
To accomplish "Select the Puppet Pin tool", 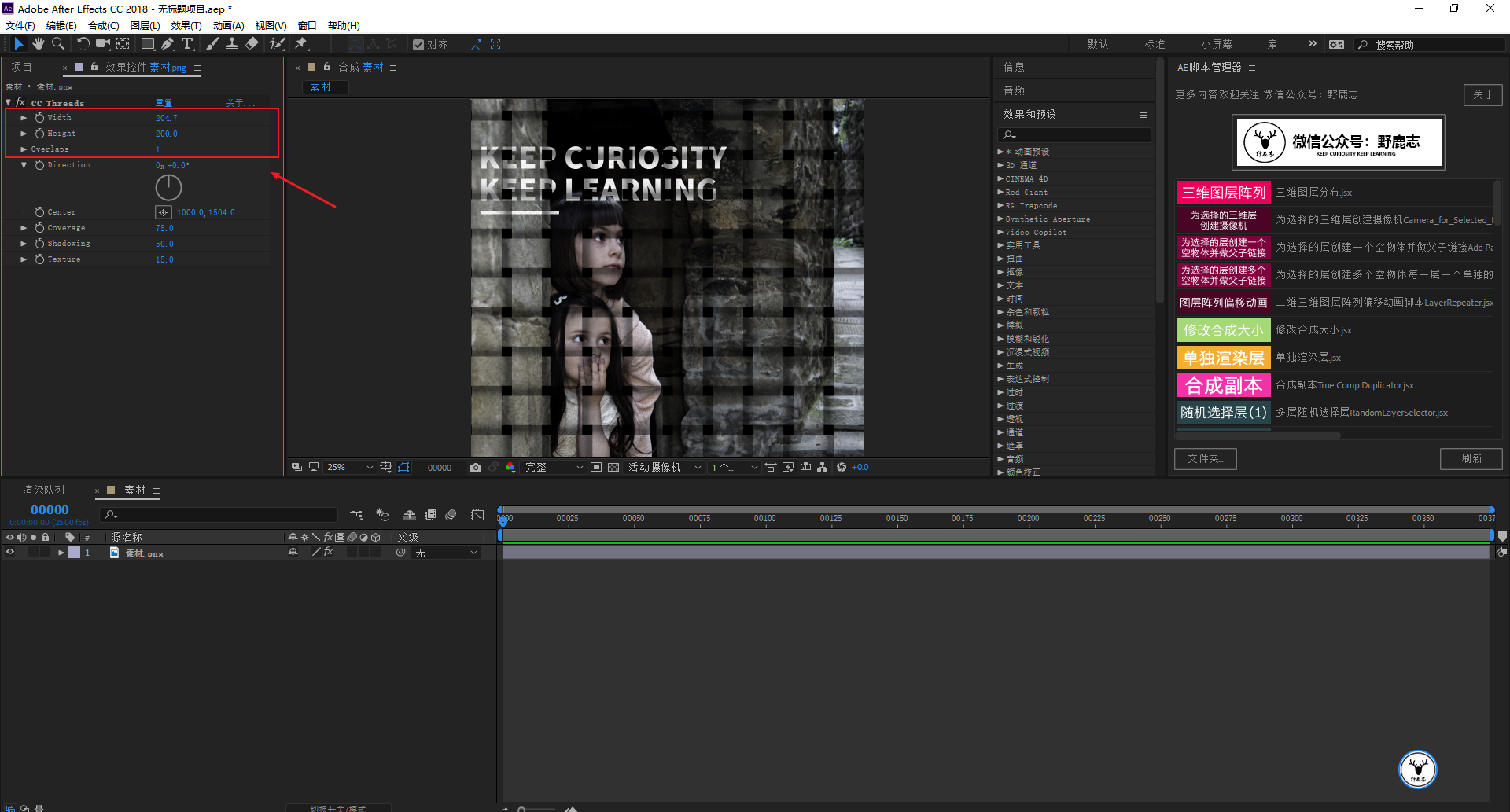I will [x=301, y=44].
